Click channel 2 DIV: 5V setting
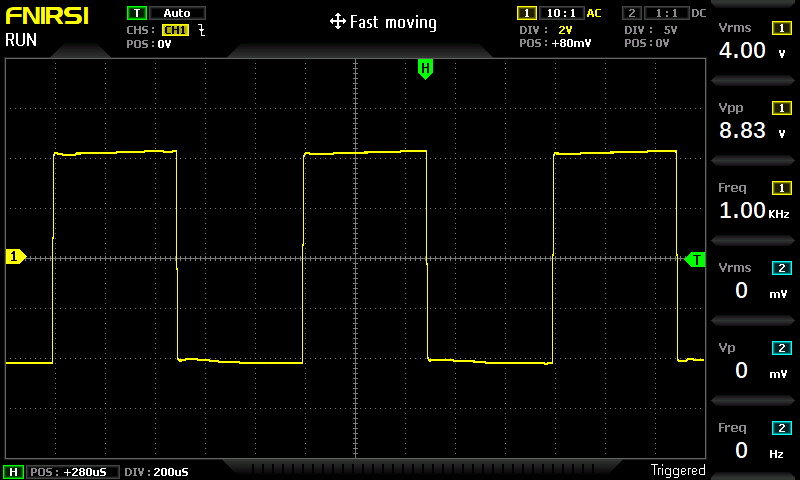The height and width of the screenshot is (480, 800). point(651,30)
